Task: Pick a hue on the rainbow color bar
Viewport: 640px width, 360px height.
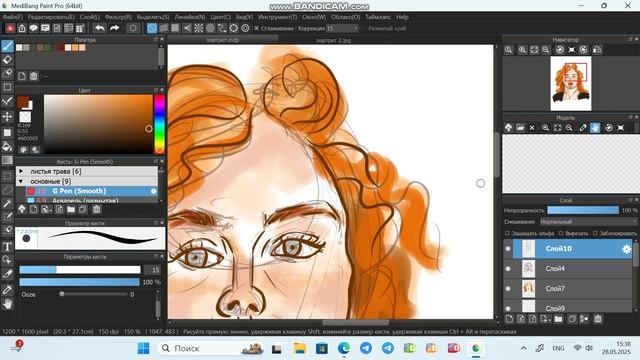Action: [159, 124]
